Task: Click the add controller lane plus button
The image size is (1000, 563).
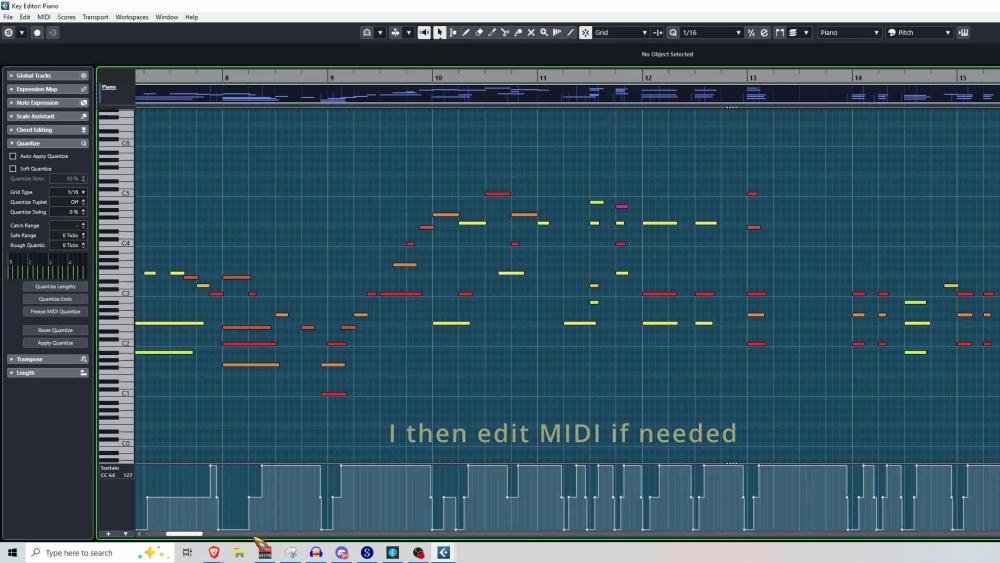Action: coord(108,534)
